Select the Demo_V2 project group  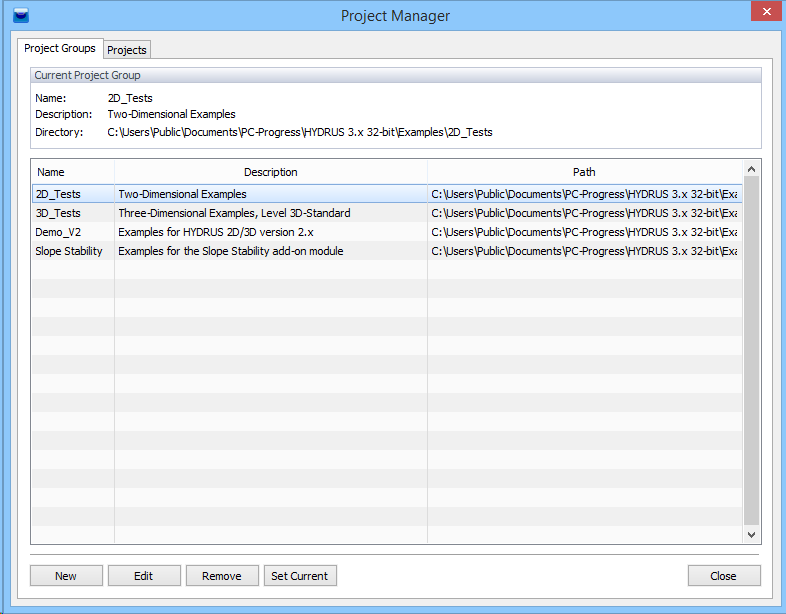(387, 232)
